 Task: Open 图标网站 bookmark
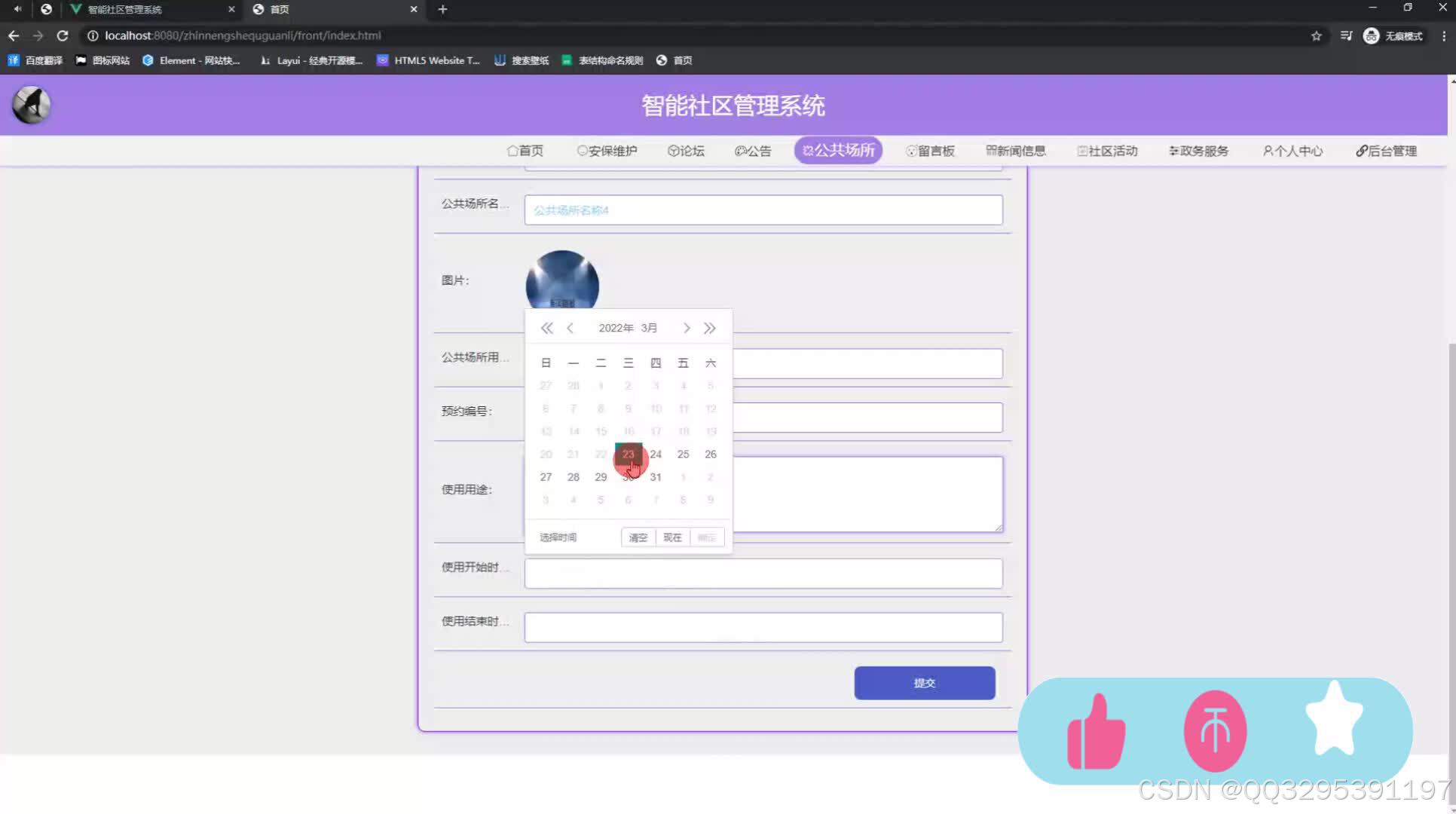tap(103, 60)
